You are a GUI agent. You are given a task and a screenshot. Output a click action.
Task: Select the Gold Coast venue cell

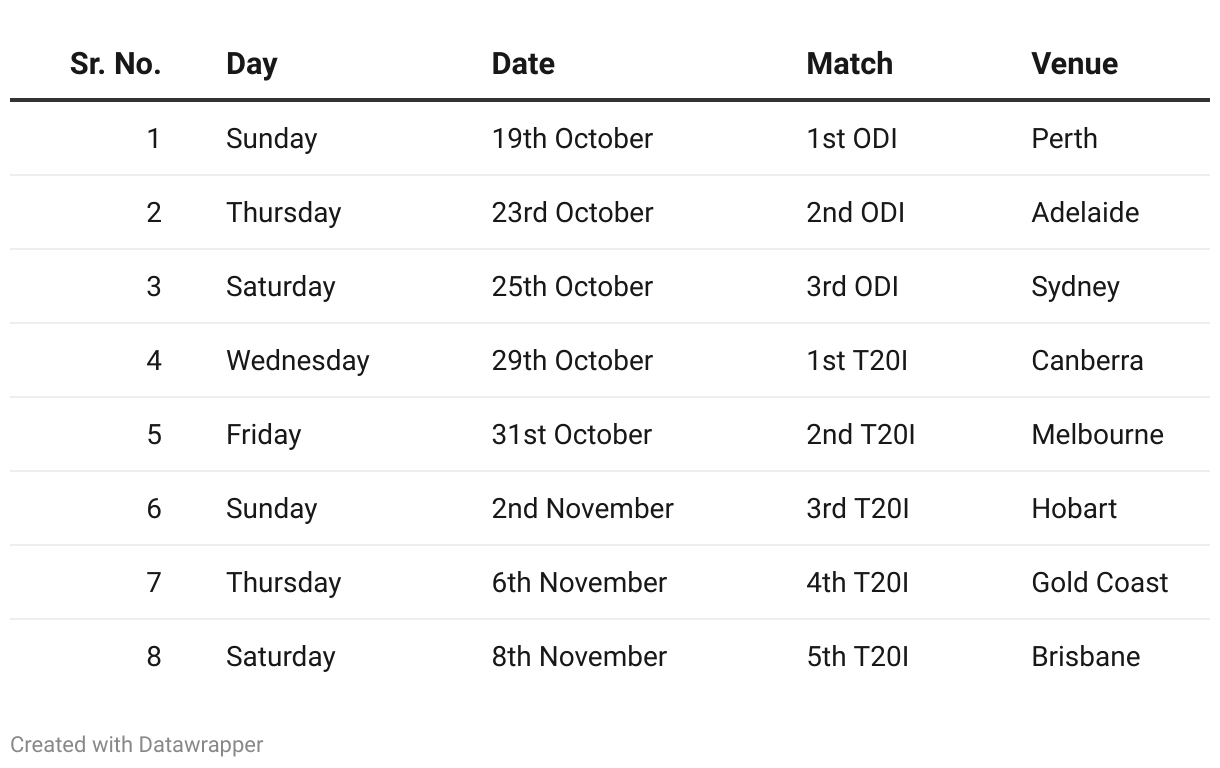(1099, 582)
